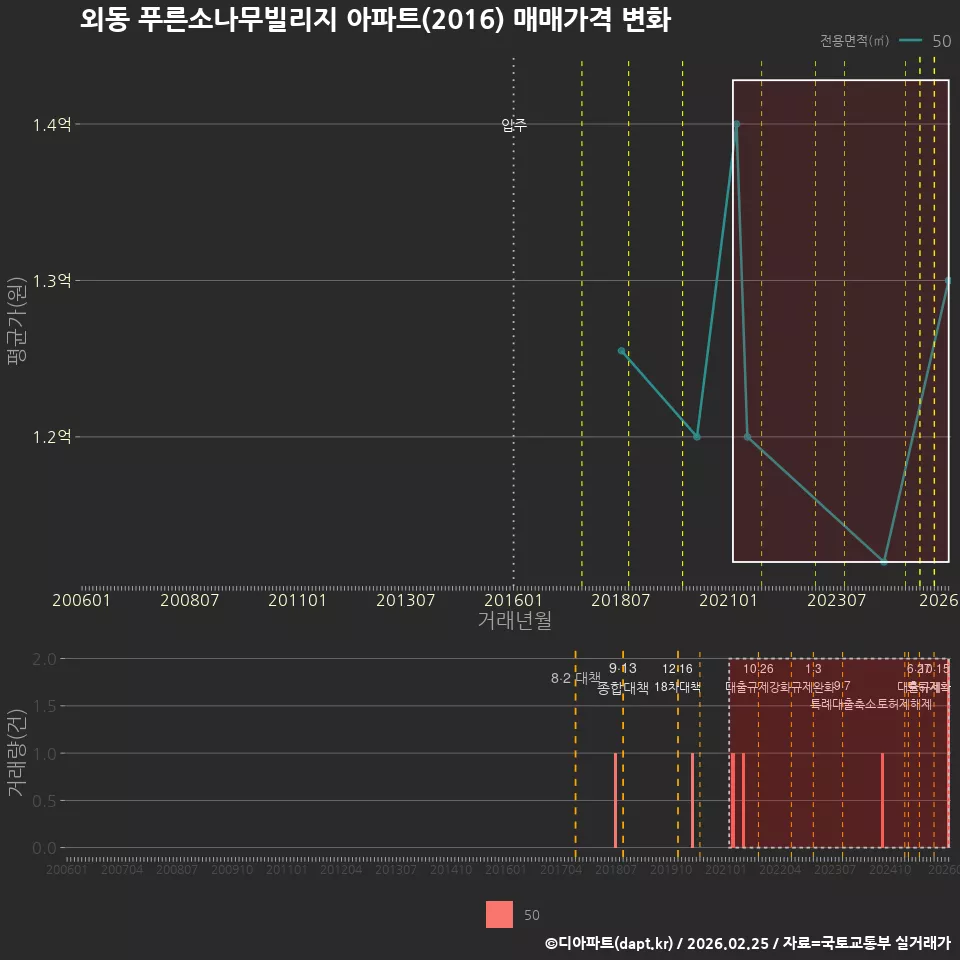Click 201101 on the price chart x-axis
The width and height of the screenshot is (960, 960).
click(x=298, y=600)
